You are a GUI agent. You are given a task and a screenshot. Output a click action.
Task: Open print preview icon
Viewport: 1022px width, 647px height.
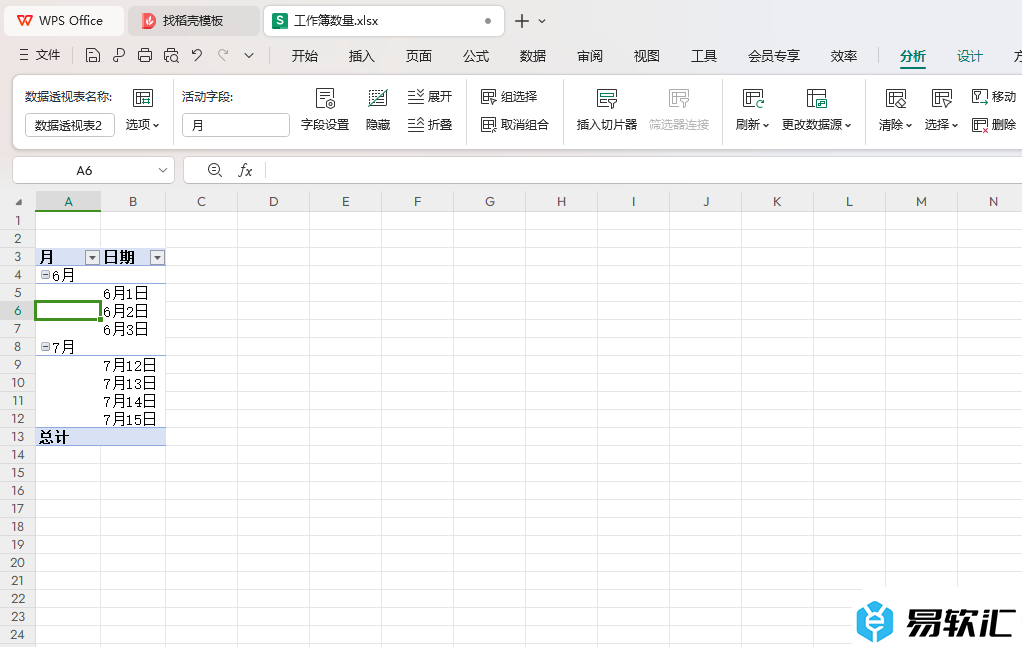pos(171,55)
